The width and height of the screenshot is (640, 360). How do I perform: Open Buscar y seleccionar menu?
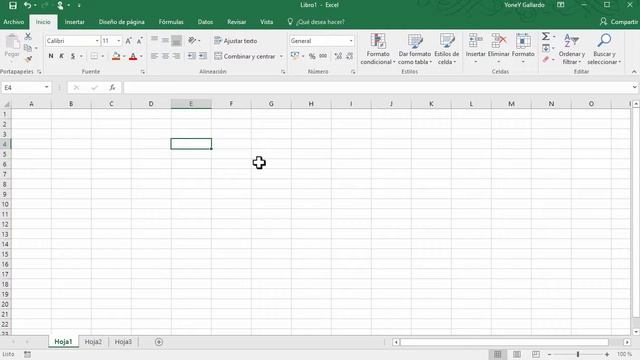[x=604, y=49]
